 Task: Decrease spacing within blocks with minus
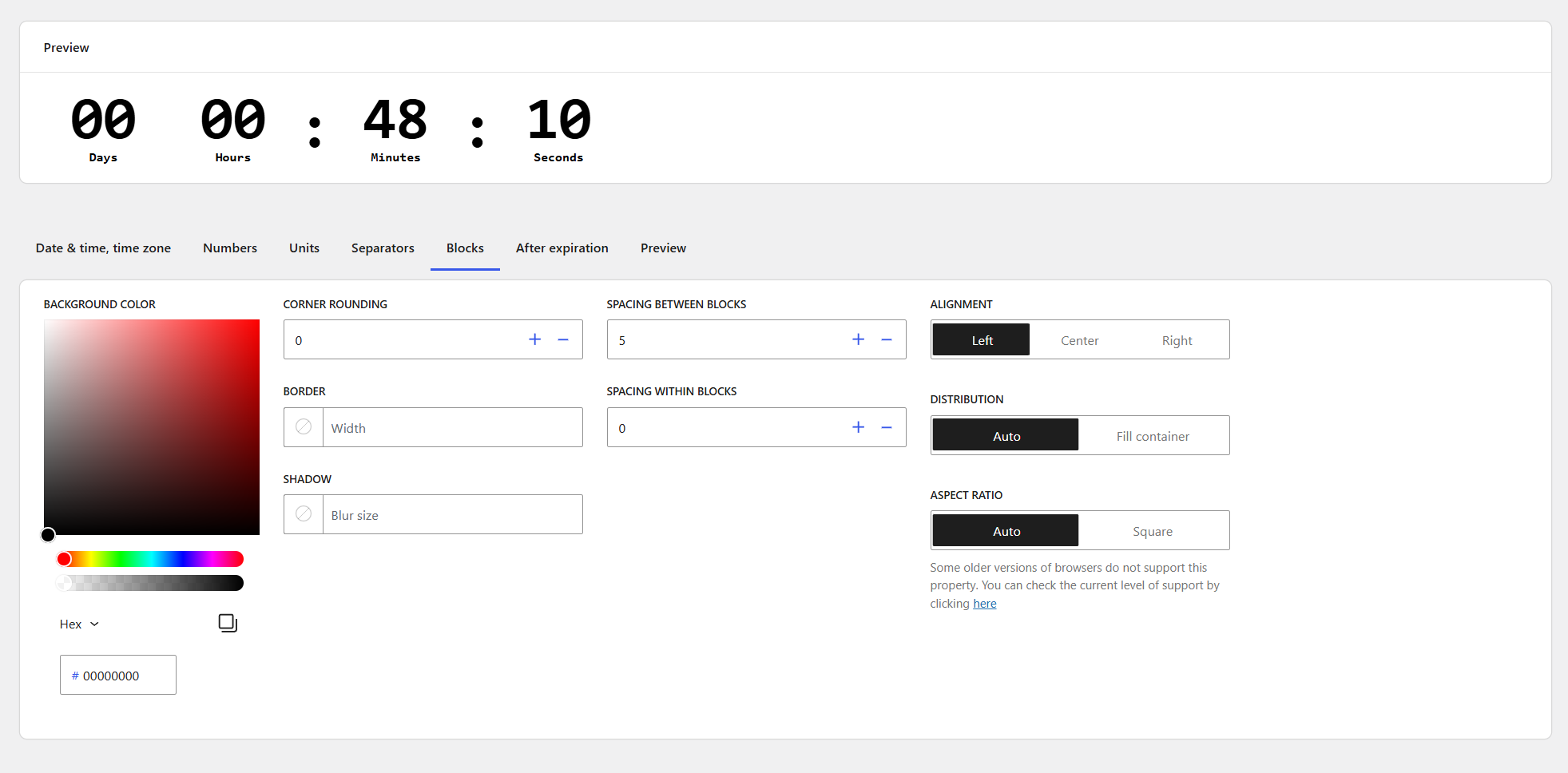point(887,427)
